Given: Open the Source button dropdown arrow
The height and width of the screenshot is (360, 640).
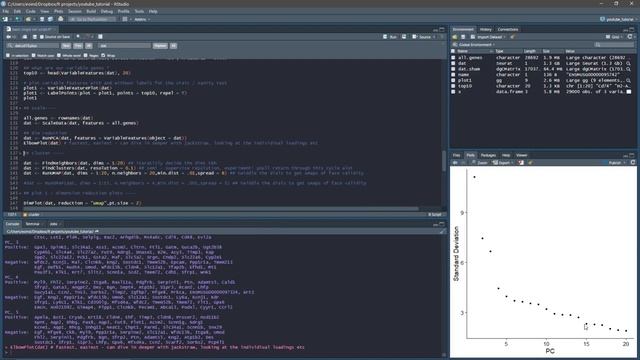Looking at the screenshot, I should click(x=433, y=37).
